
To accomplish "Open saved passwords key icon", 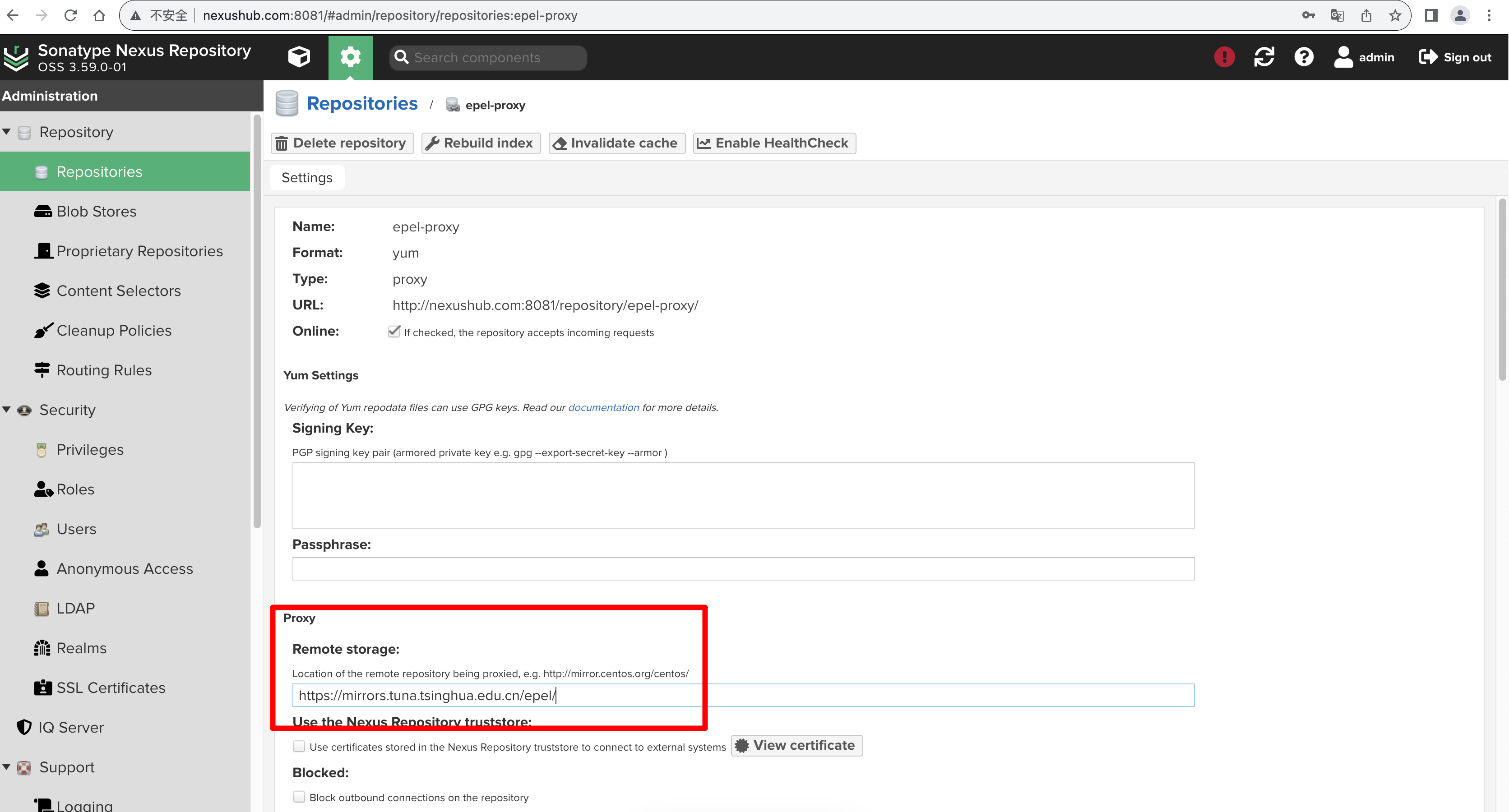I will (1308, 15).
